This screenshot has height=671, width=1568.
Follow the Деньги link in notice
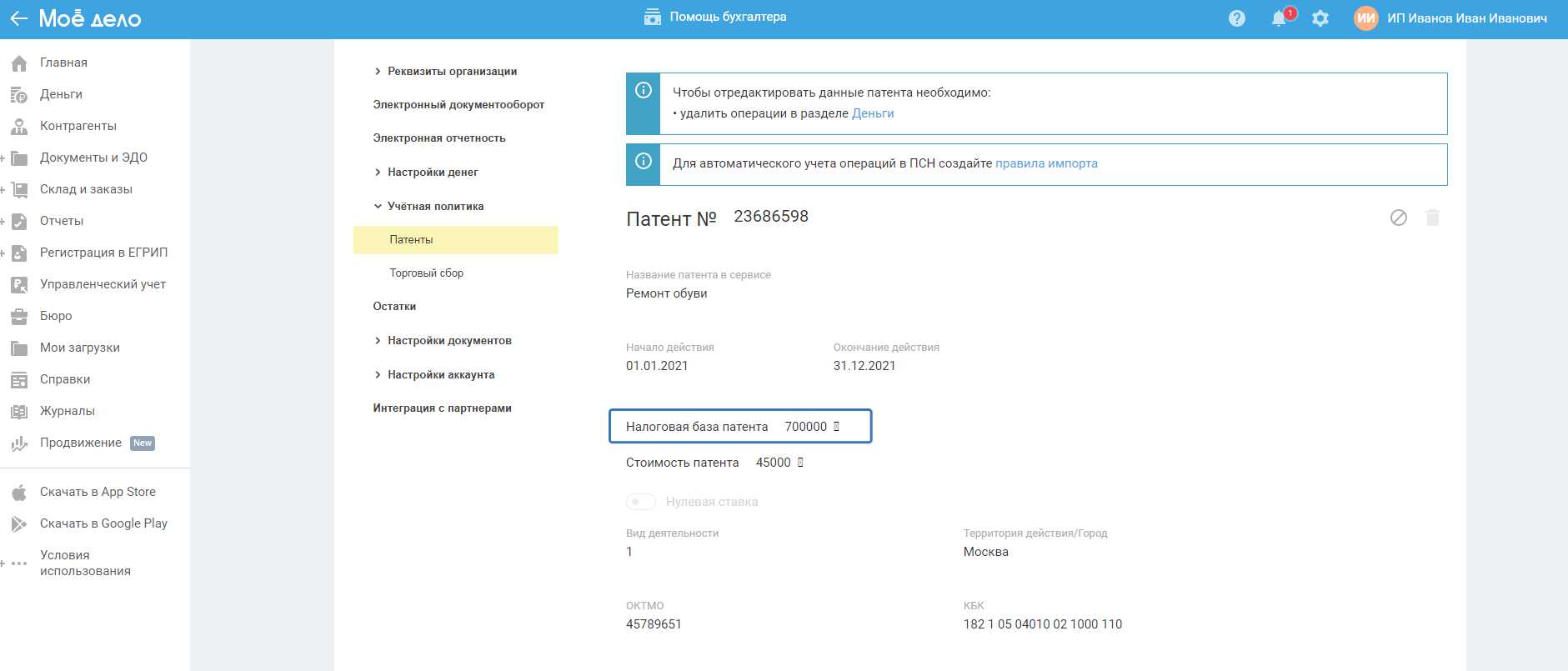click(873, 113)
